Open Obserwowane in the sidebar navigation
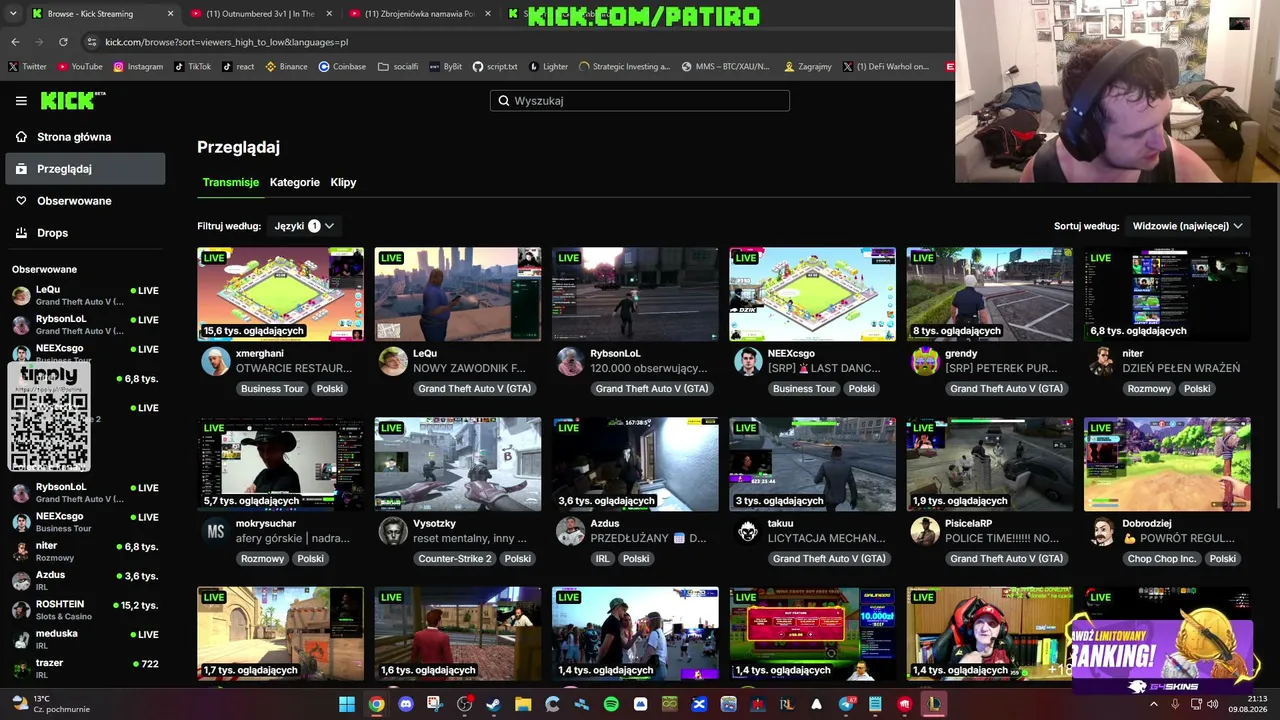 pyautogui.click(x=85, y=201)
